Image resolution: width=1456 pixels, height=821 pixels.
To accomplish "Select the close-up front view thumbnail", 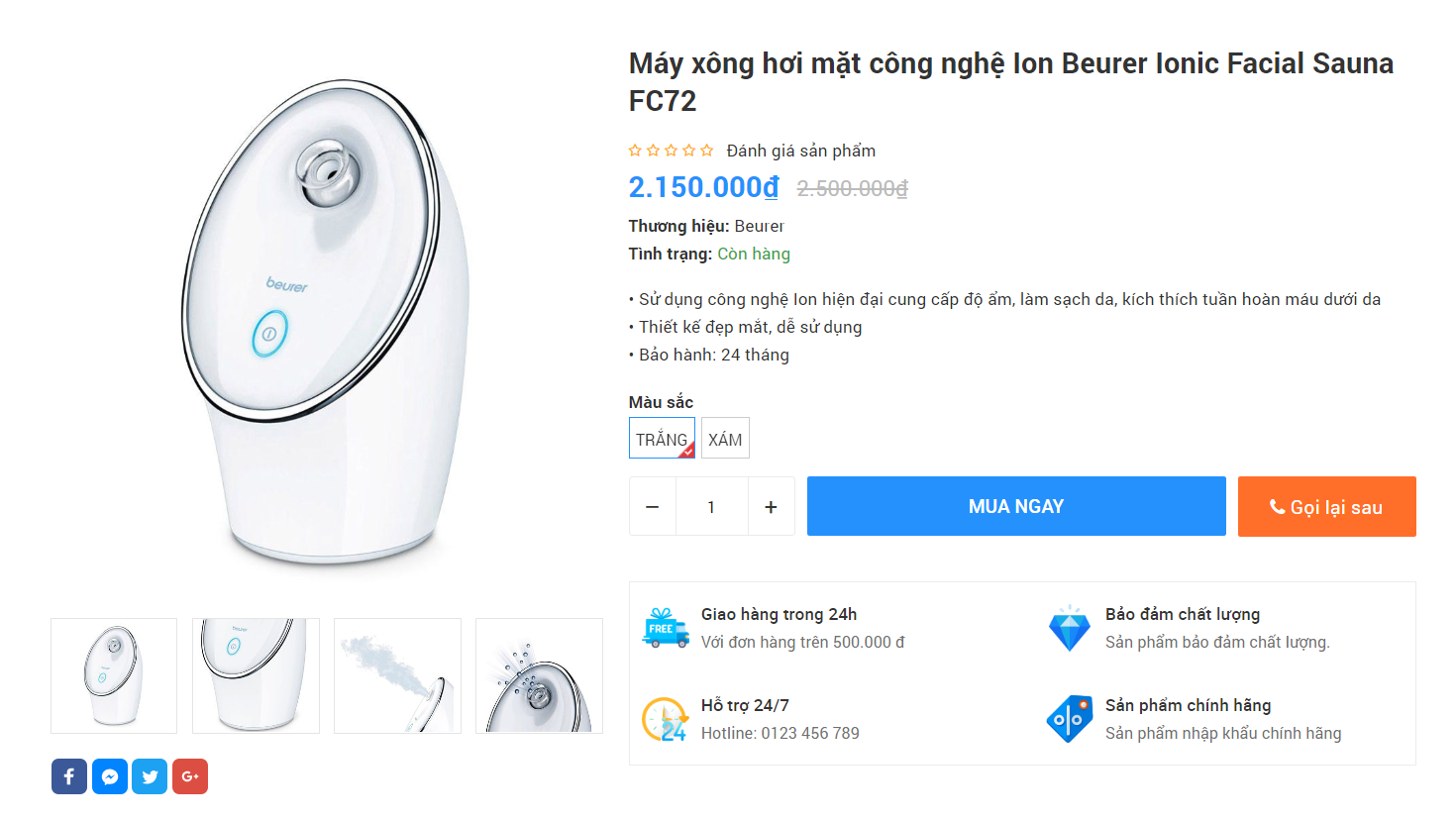I will point(256,675).
